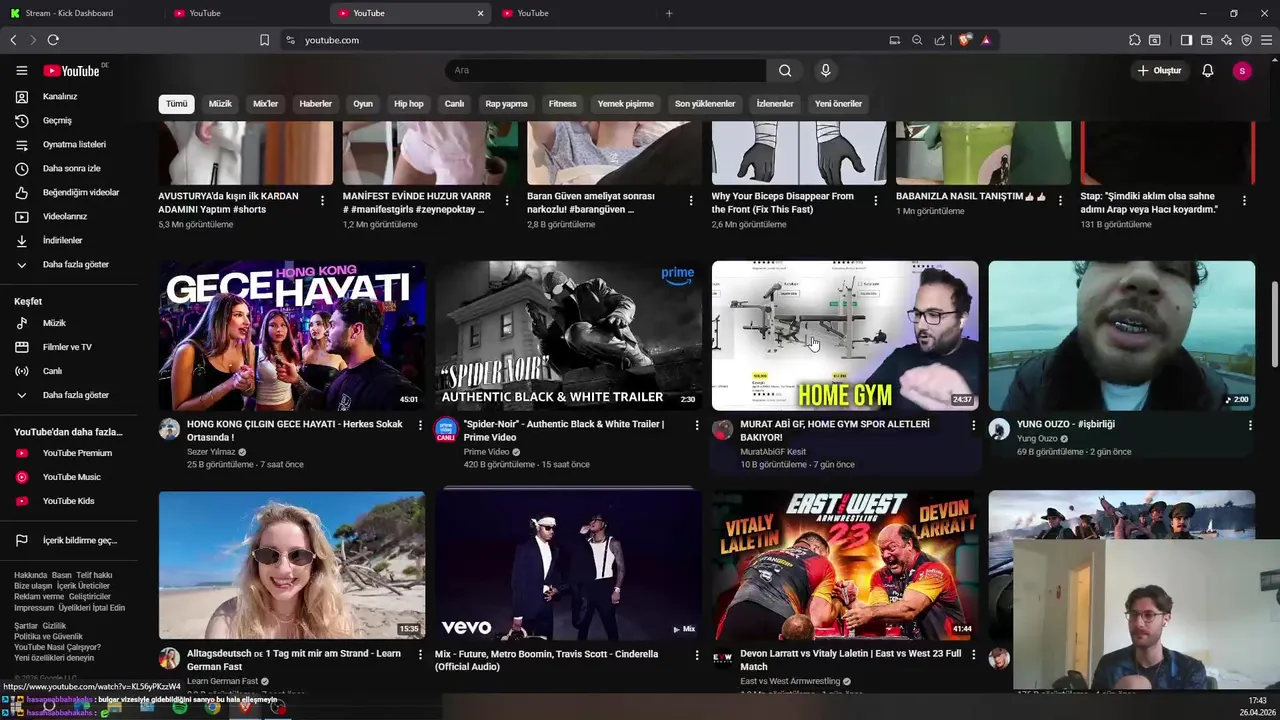Open the HOME GYM video thumbnail
The width and height of the screenshot is (1280, 720).
pyautogui.click(x=845, y=336)
